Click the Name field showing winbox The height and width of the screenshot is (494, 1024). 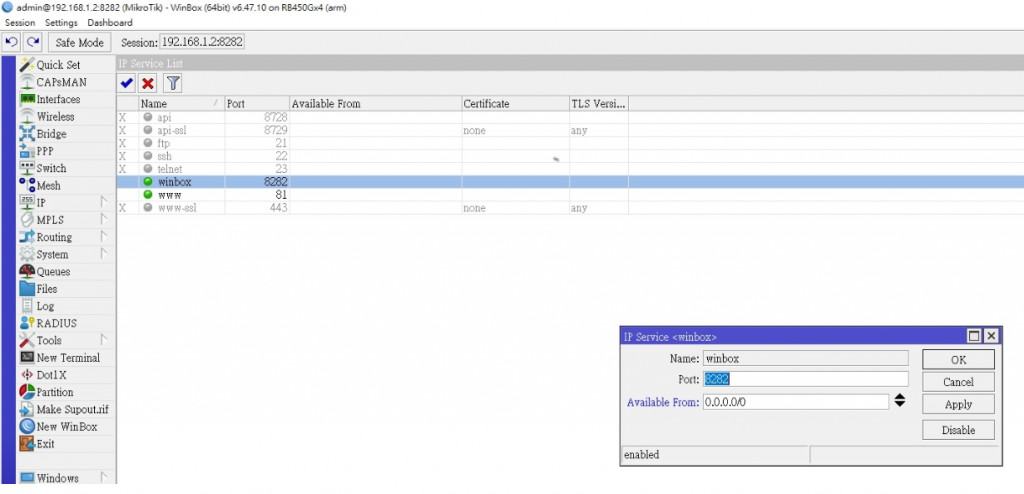pyautogui.click(x=805, y=358)
